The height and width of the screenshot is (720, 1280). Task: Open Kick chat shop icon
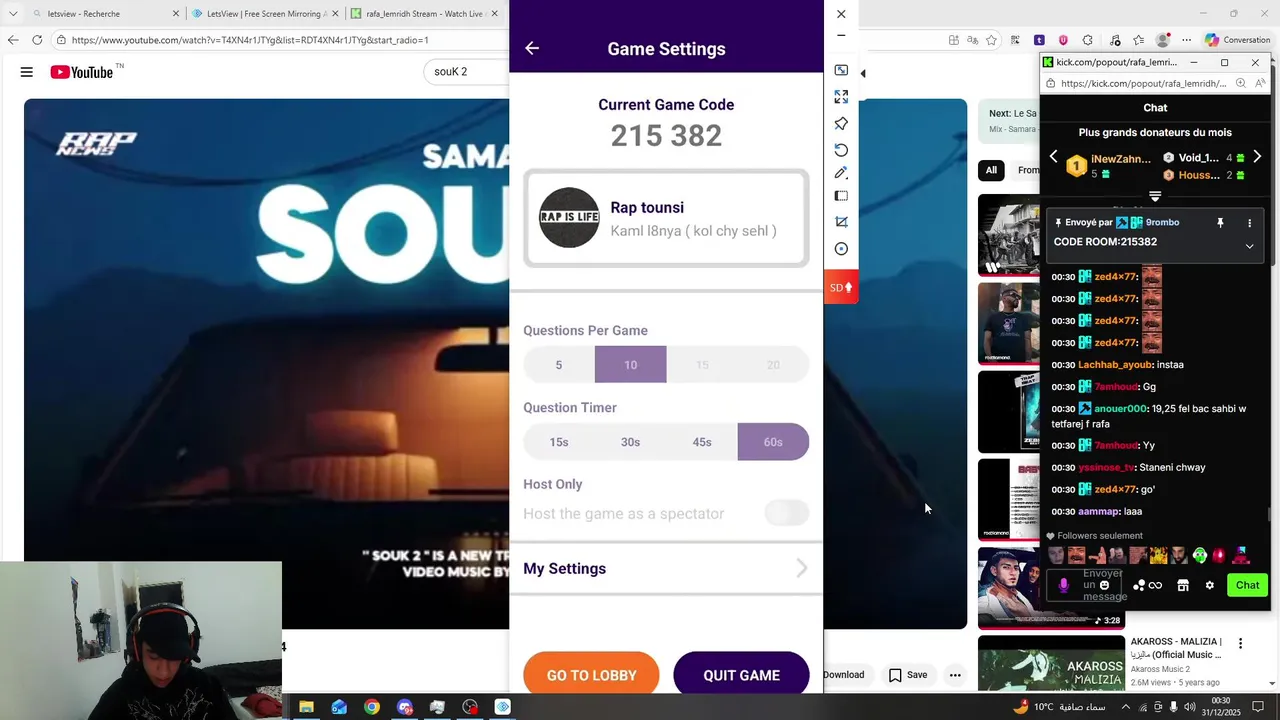[x=1183, y=585]
